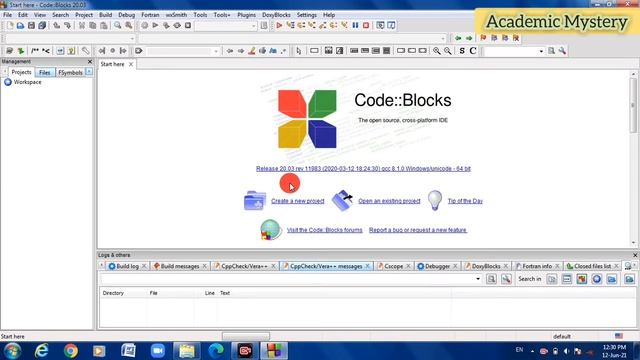This screenshot has width=640, height=360.
Task: Switch to the Files management tab
Action: (x=44, y=72)
